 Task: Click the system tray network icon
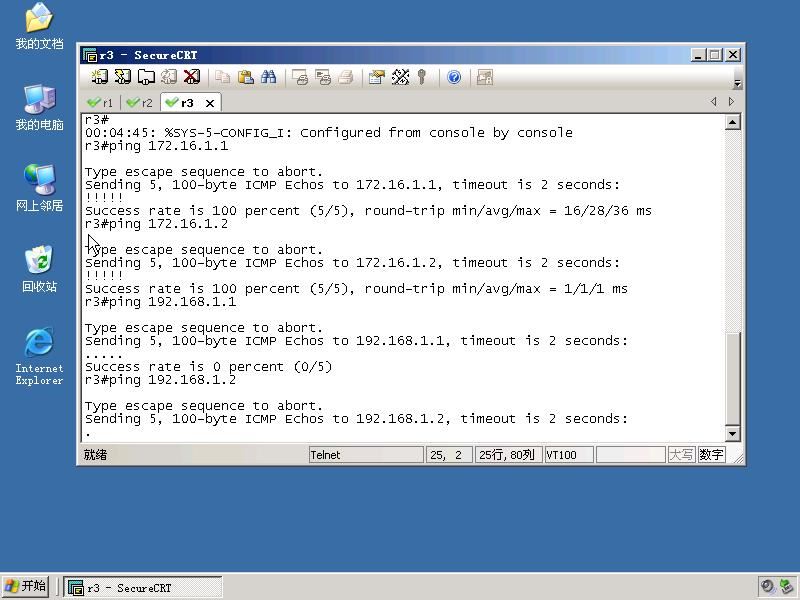coord(786,586)
